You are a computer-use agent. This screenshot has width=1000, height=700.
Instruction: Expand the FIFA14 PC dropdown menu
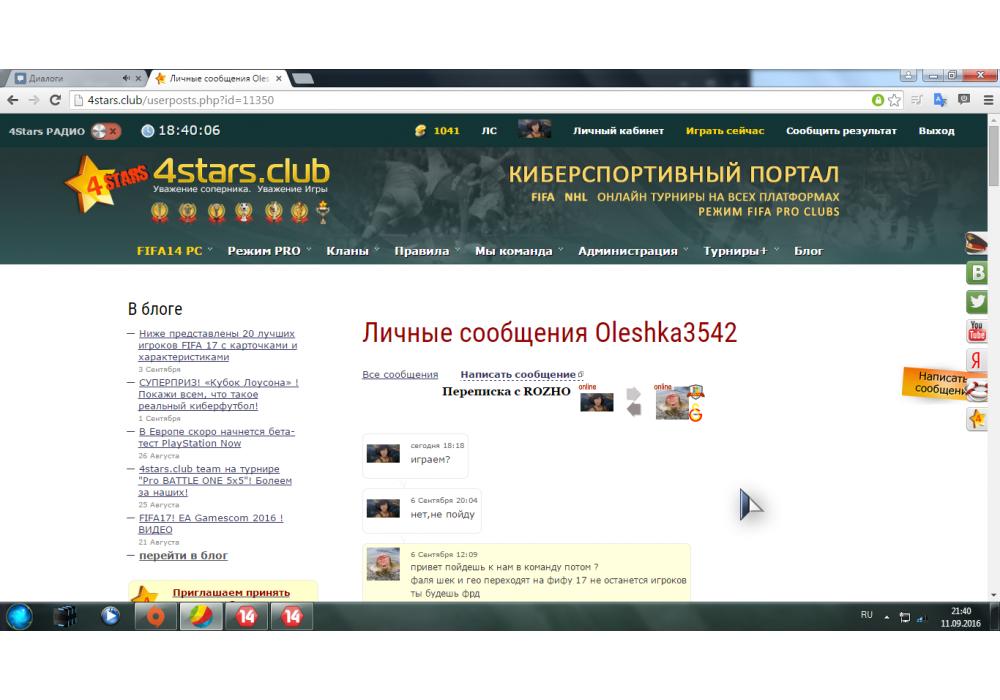[174, 251]
